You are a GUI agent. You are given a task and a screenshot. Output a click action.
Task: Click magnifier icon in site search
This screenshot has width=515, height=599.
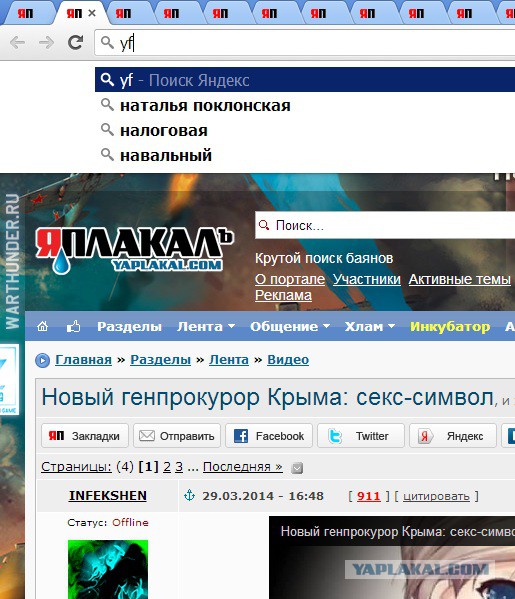pos(264,225)
